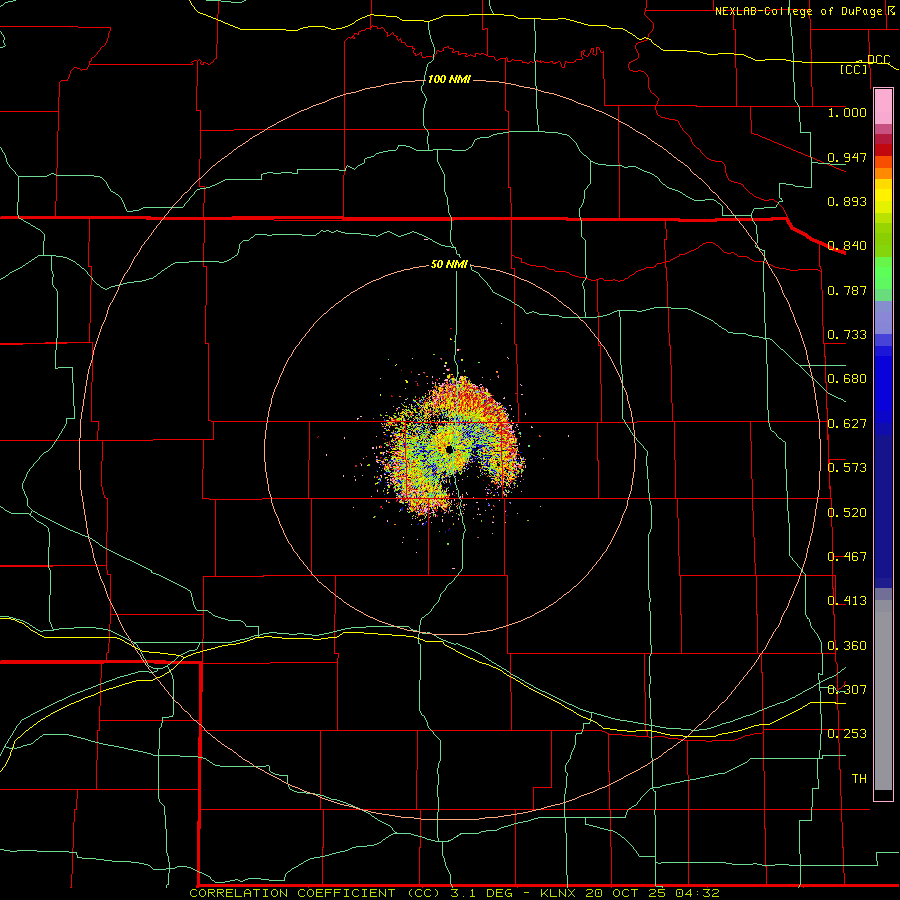Select the 0.627 legend value

pyautogui.click(x=847, y=424)
